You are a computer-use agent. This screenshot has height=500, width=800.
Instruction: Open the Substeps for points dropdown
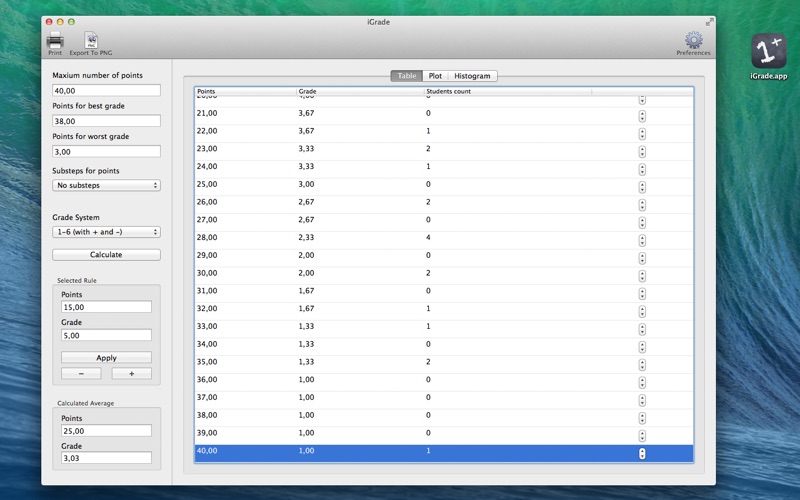point(106,185)
